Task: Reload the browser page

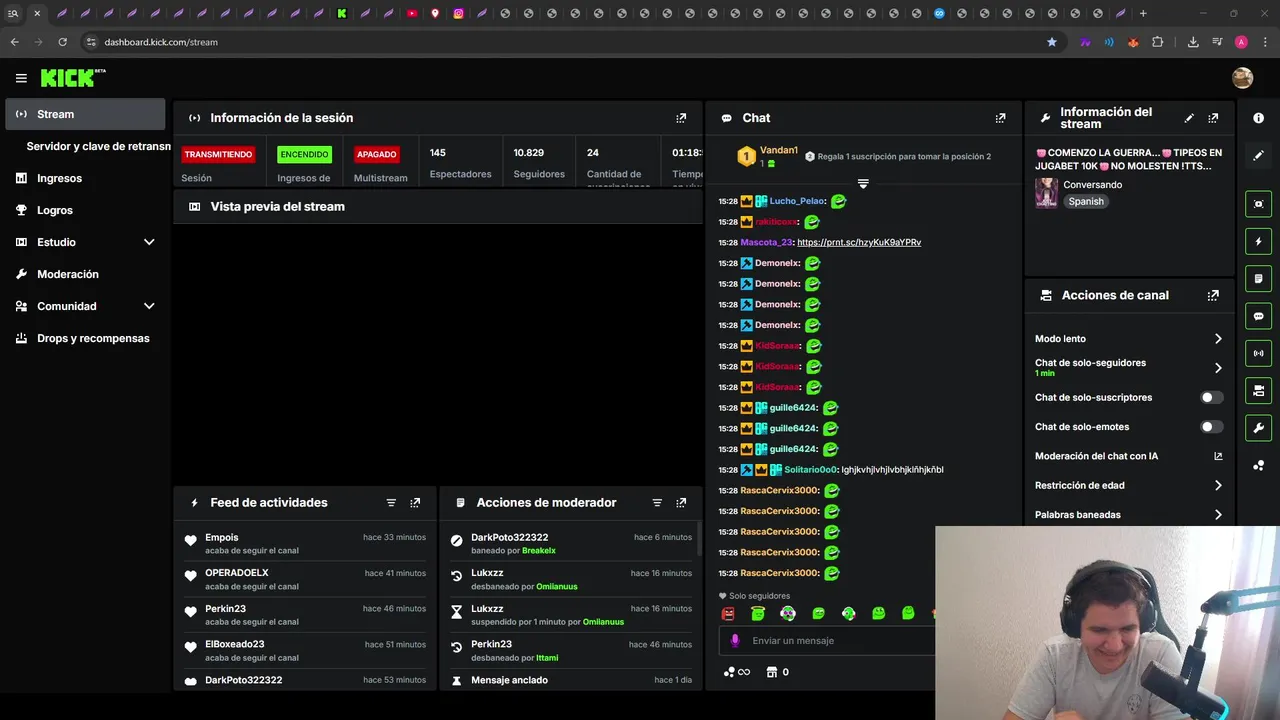Action: [62, 42]
